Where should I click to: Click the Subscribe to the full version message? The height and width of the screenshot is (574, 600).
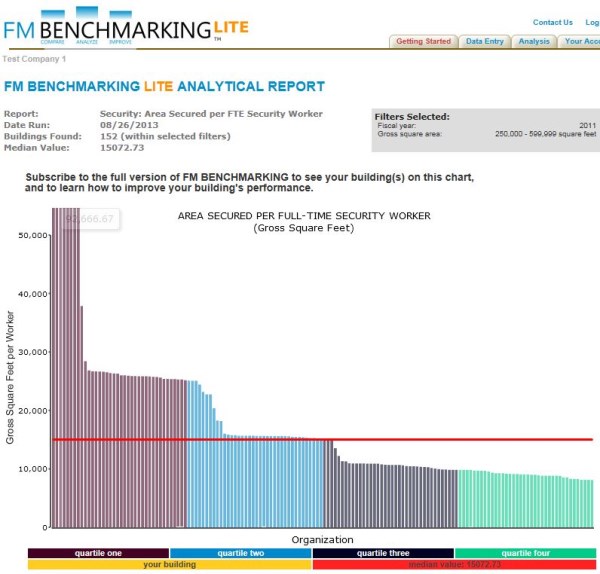click(x=249, y=183)
